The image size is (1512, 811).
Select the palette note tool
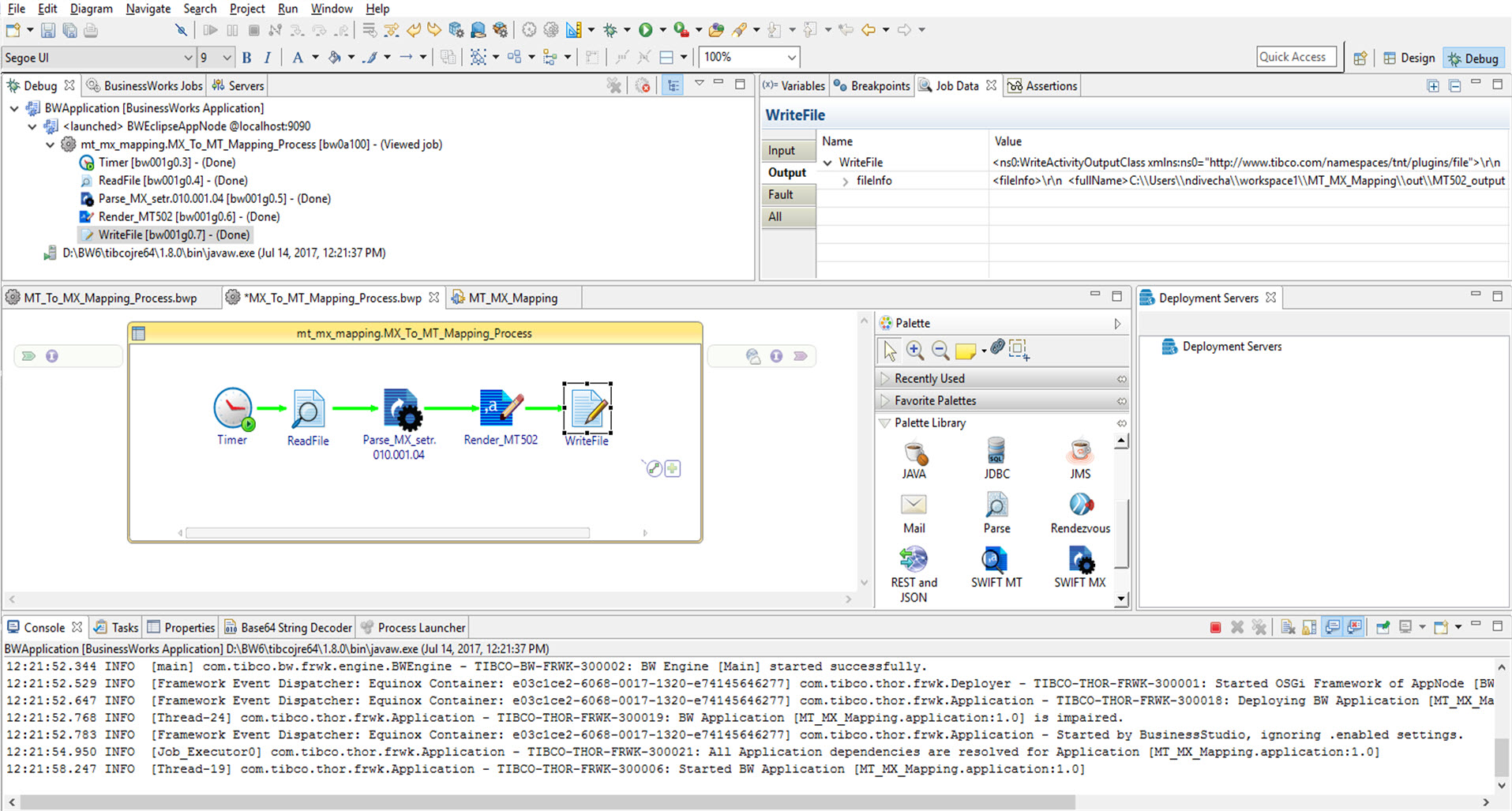(965, 351)
